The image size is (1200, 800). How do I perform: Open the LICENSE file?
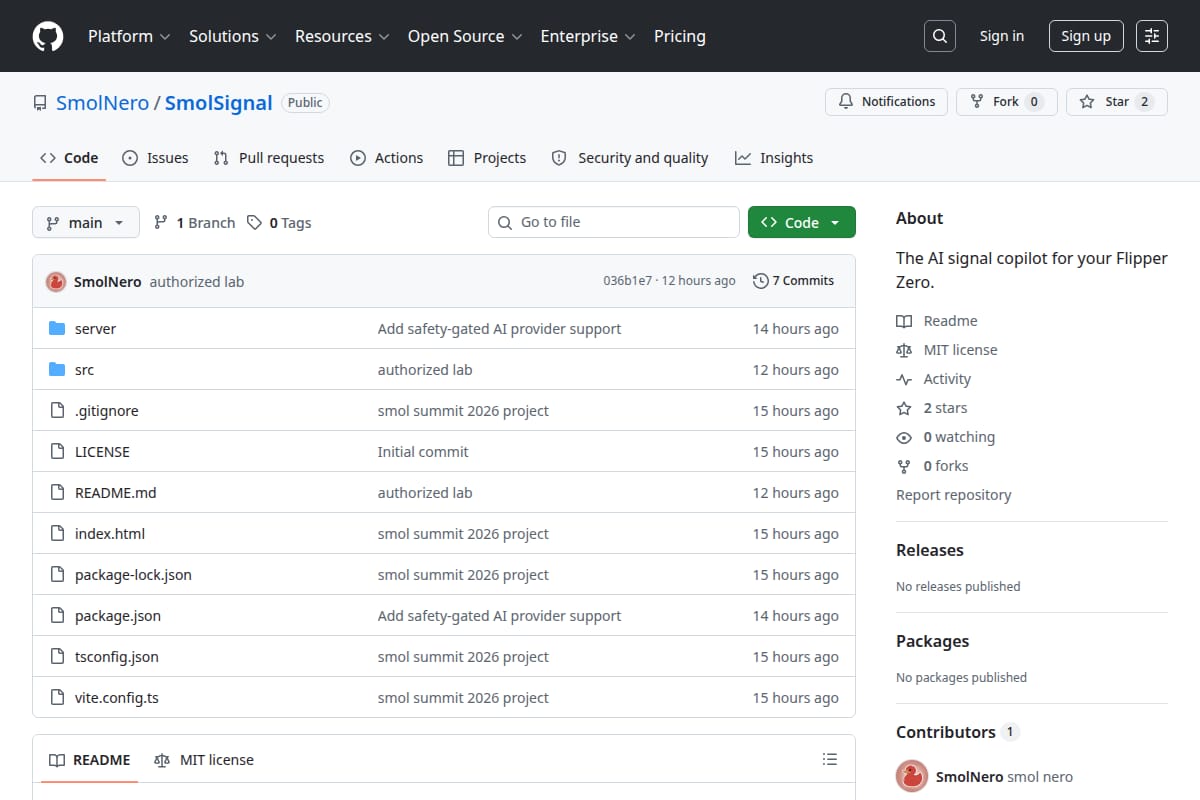[102, 452]
